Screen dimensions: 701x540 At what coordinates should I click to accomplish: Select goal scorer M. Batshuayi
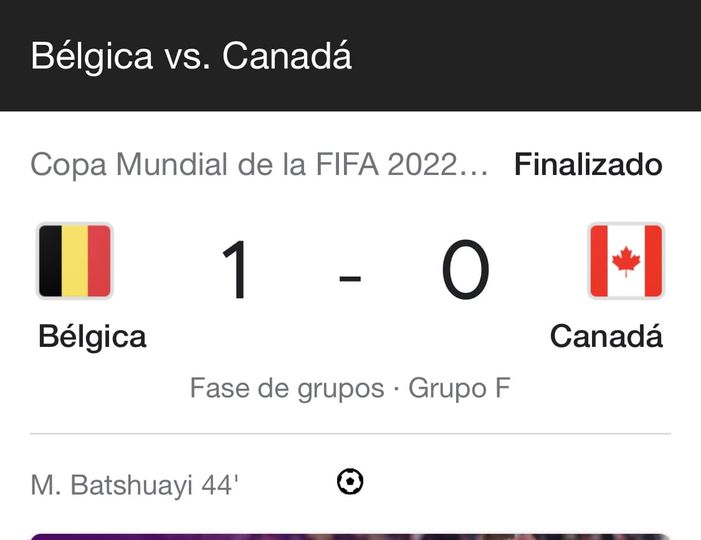click(113, 485)
